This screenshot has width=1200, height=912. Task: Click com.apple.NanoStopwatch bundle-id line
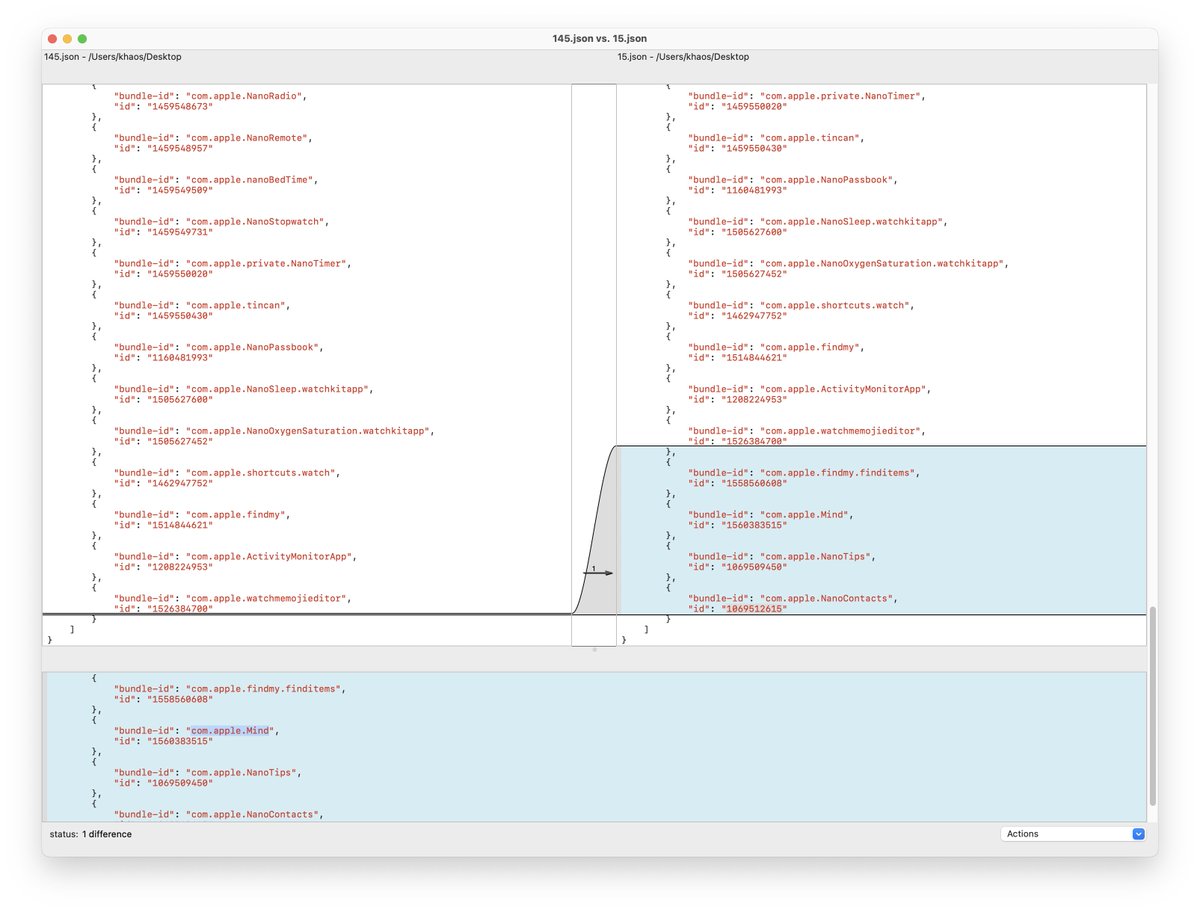[x=222, y=222]
